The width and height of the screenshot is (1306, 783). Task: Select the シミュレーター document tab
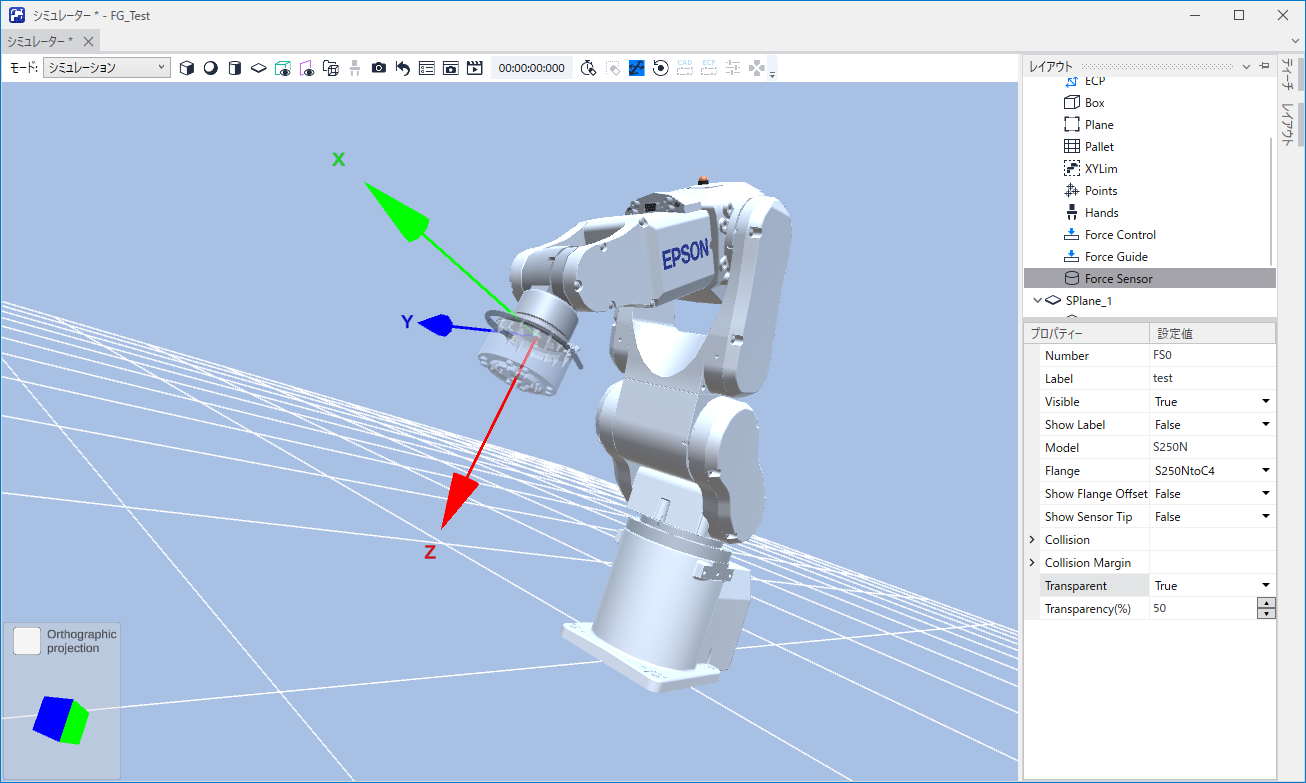pyautogui.click(x=40, y=41)
